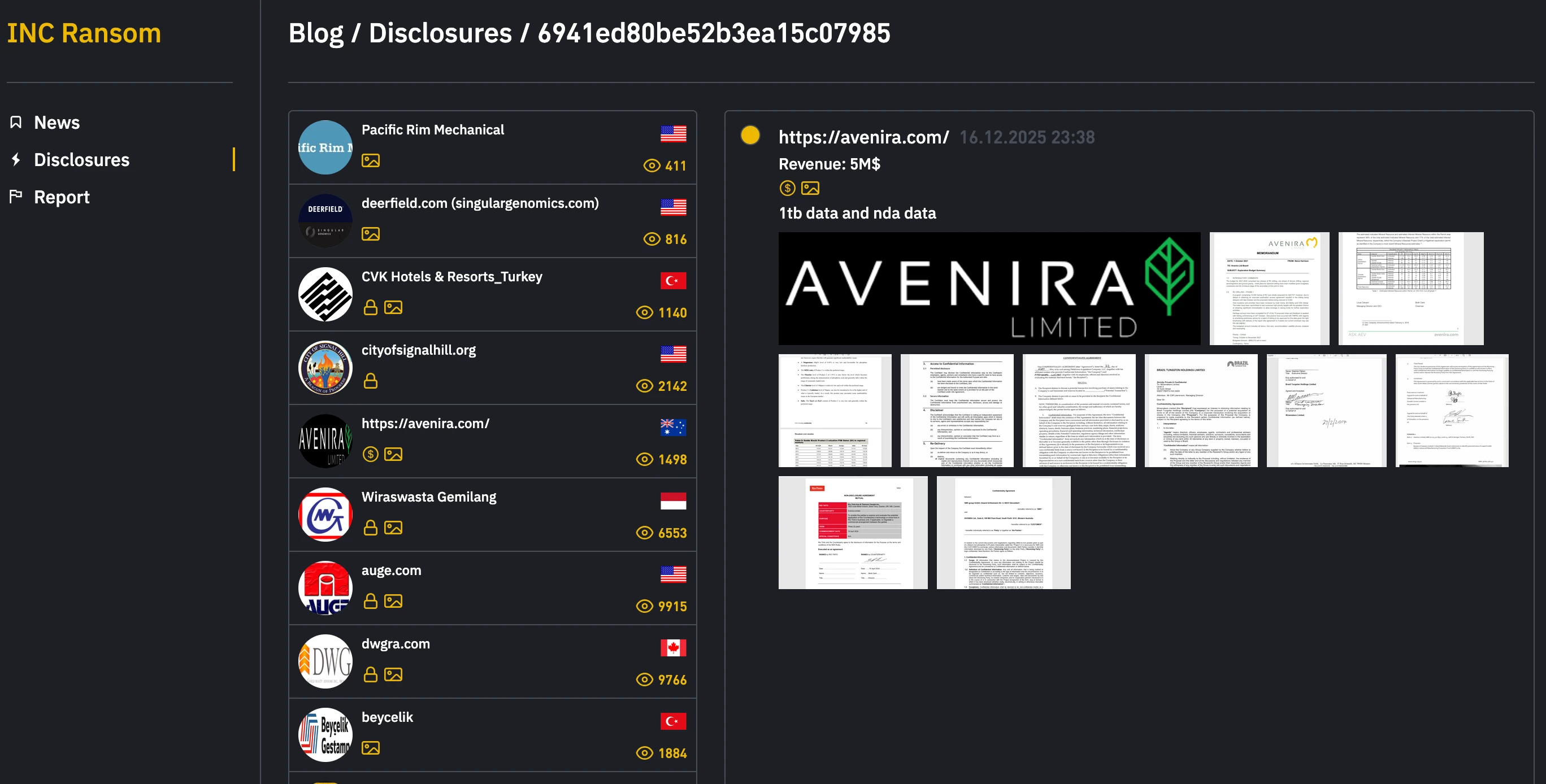The image size is (1546, 784).
Task: Click the https://avenira.com/ link in the post
Action: pos(863,137)
